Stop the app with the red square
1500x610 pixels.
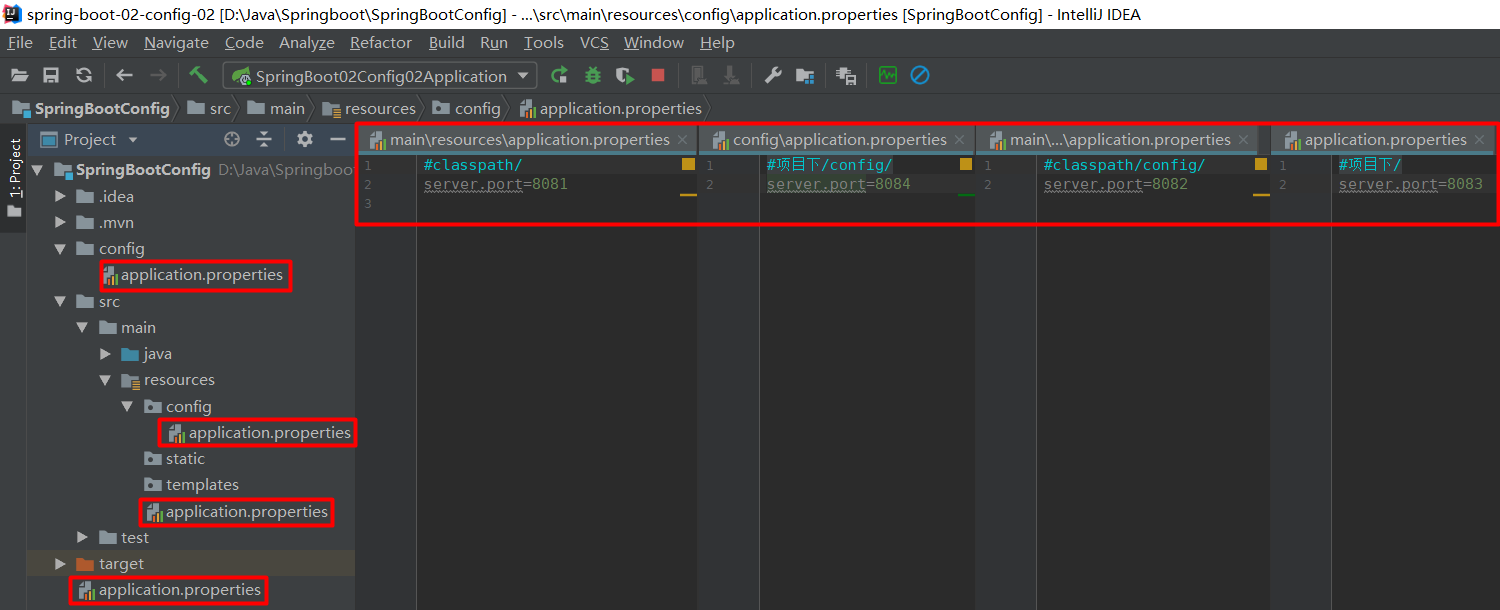tap(658, 75)
